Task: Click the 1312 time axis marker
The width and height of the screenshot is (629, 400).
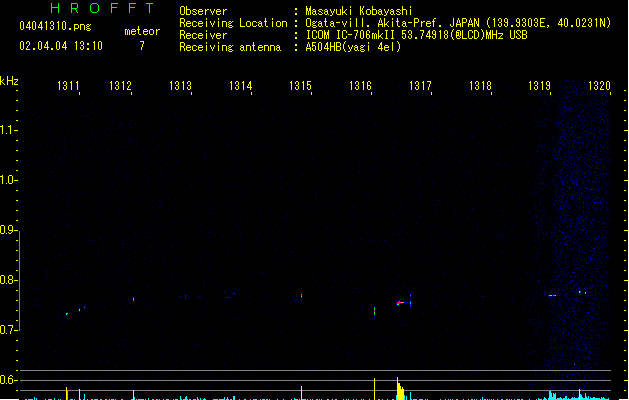Action: (x=120, y=86)
